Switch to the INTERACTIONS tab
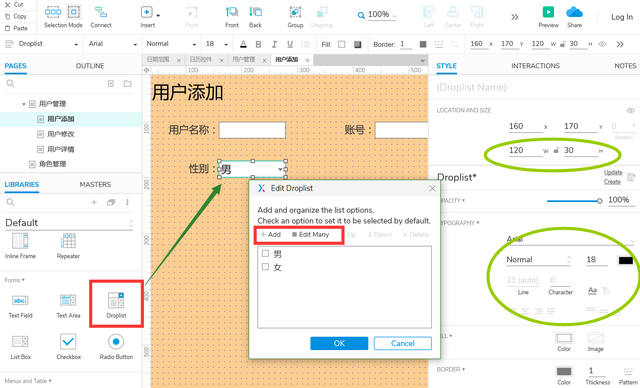This screenshot has width=640, height=388. [x=536, y=66]
